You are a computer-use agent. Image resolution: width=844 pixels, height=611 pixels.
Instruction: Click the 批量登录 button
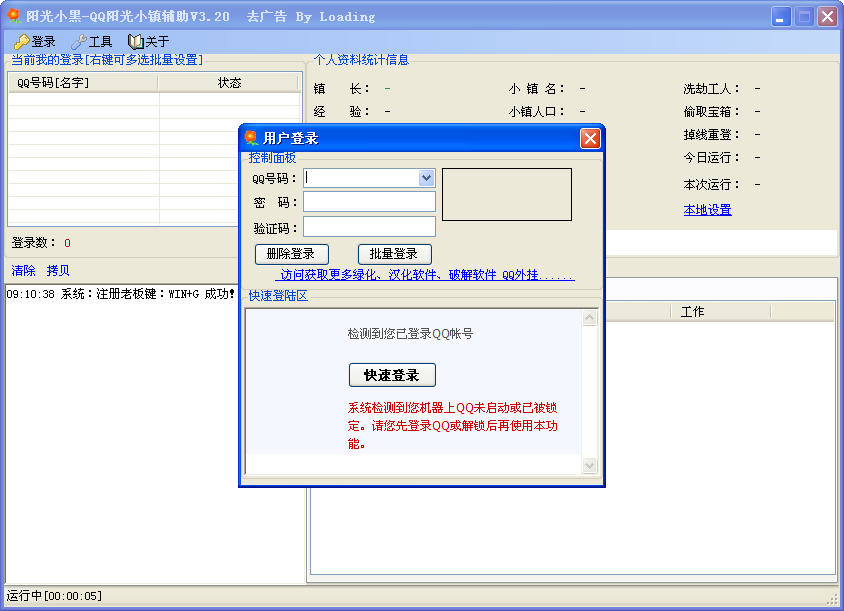pyautogui.click(x=395, y=254)
